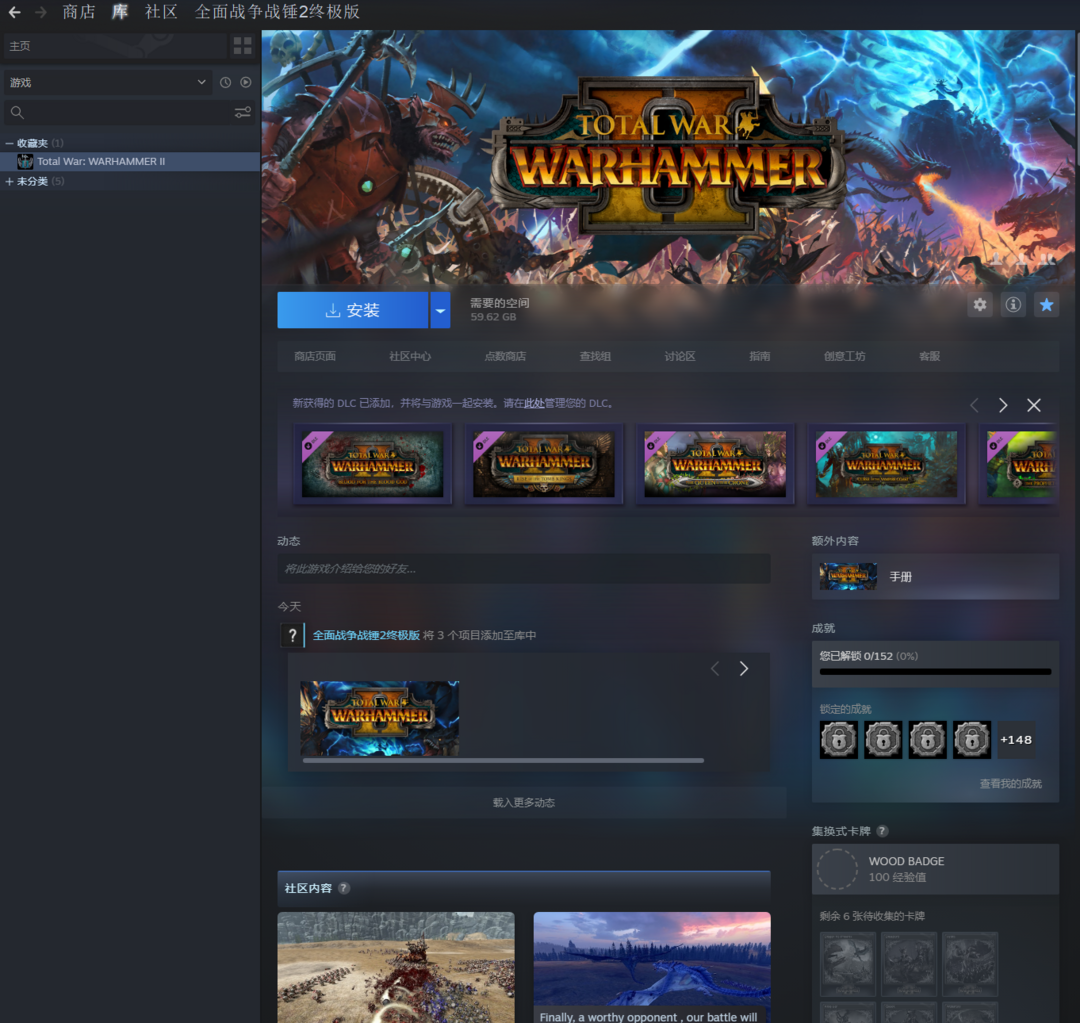The image size is (1080, 1023).
Task: Expand the 未分类 category
Action: tap(10, 181)
